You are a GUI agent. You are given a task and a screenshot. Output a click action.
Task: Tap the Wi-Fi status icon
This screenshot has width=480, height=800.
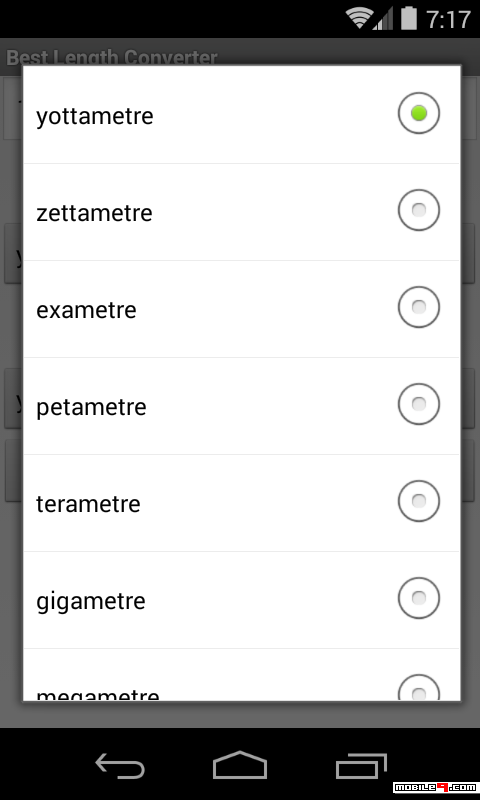(x=359, y=18)
